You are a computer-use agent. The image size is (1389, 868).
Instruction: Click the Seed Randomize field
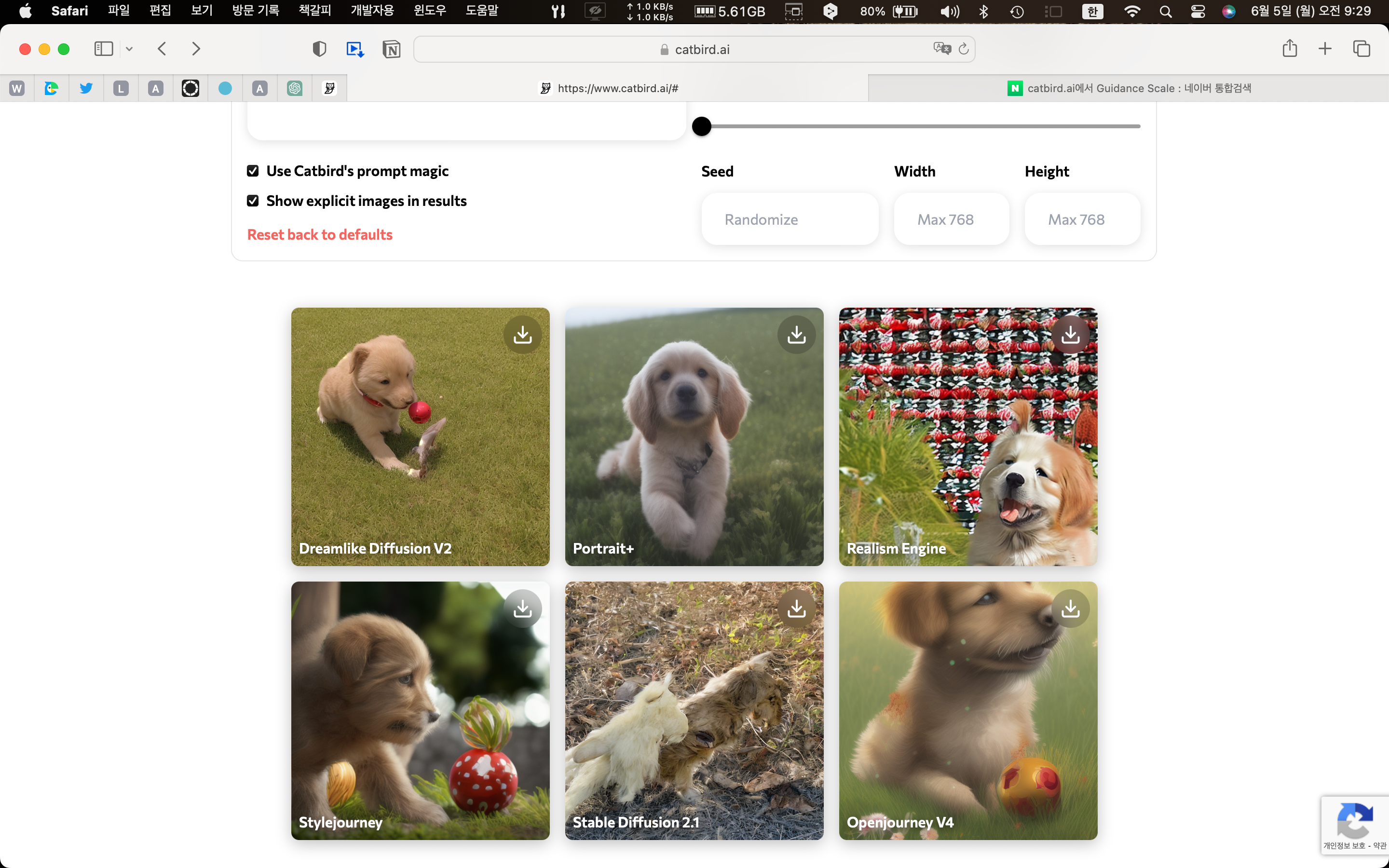pos(790,219)
